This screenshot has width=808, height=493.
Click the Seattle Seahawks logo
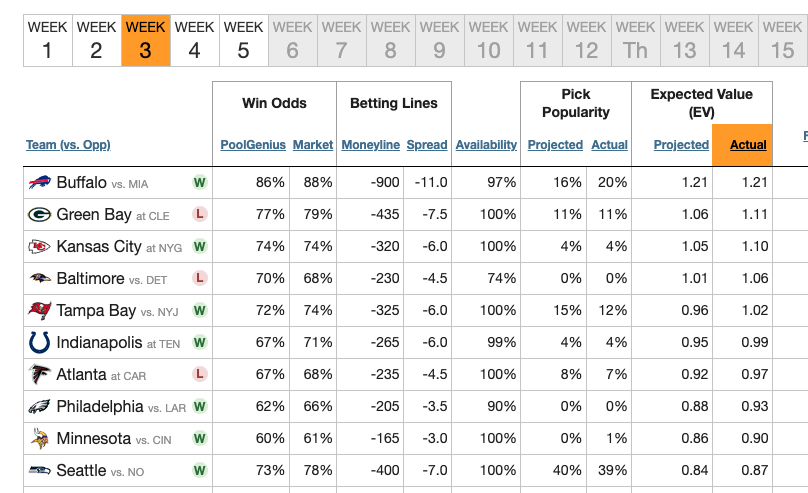(x=40, y=471)
